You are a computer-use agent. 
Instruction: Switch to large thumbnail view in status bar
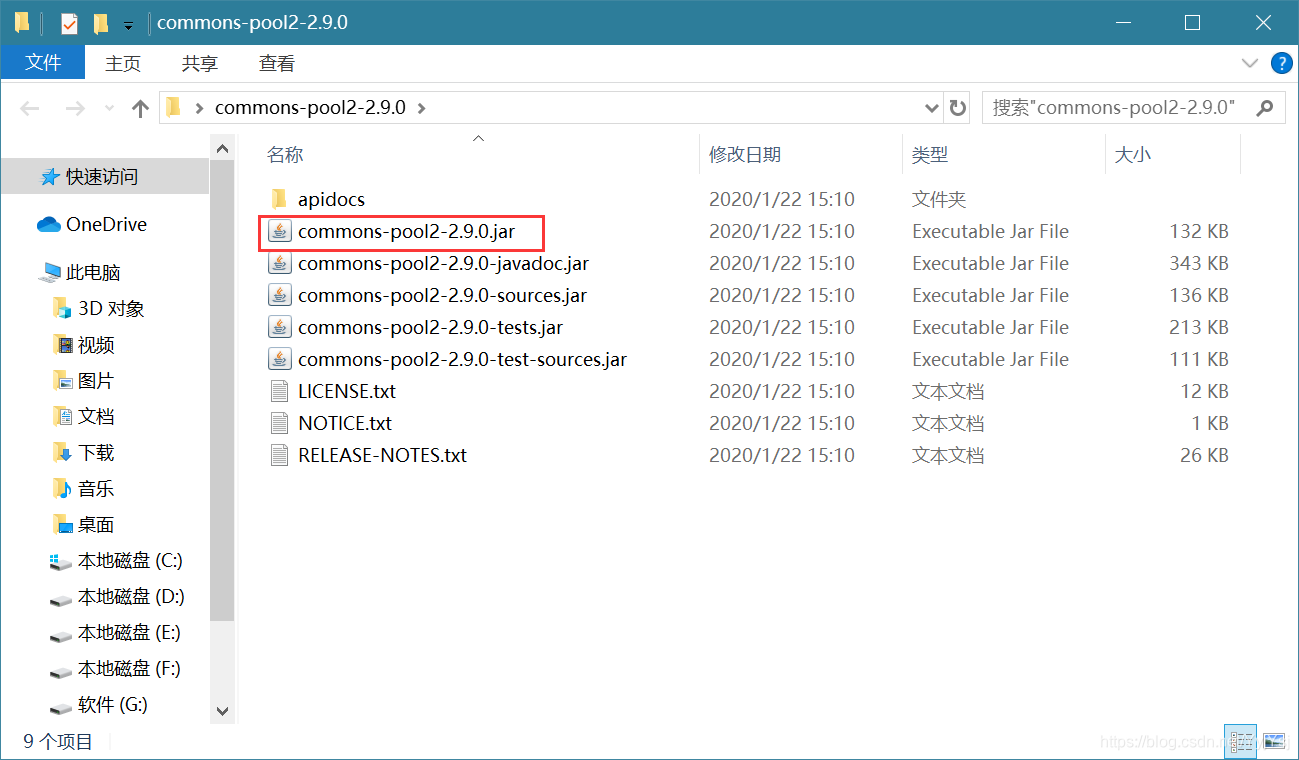pos(1274,741)
